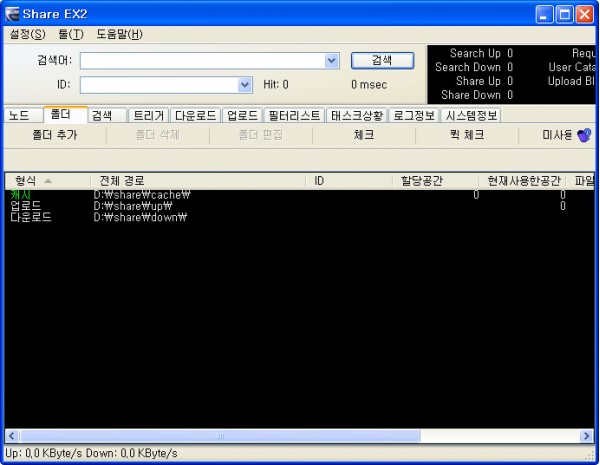Expand the 검색어 dropdown arrow
The height and width of the screenshot is (465, 600).
click(x=331, y=61)
